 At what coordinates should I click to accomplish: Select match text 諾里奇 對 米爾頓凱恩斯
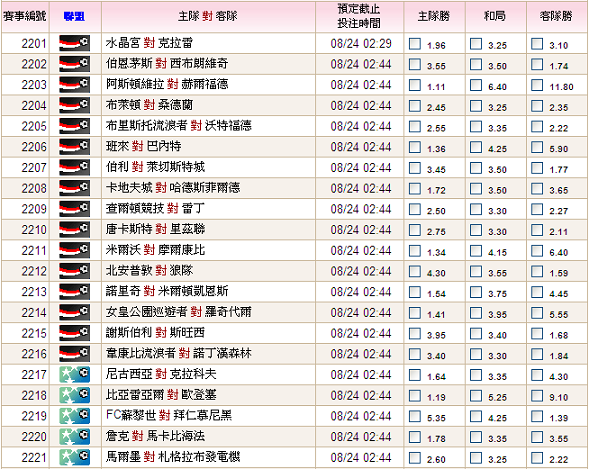167,292
